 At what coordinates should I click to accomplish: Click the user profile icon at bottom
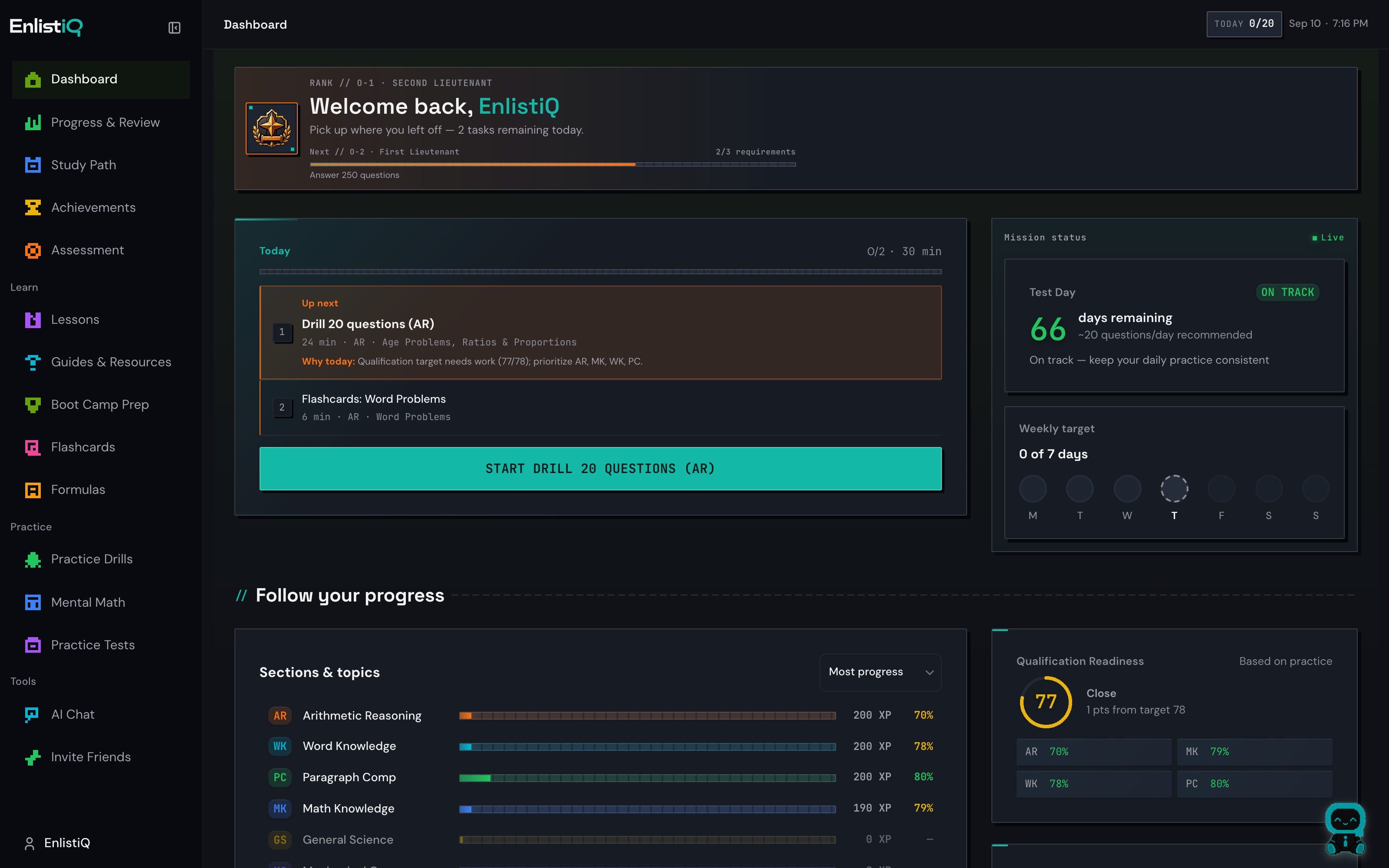pyautogui.click(x=29, y=843)
